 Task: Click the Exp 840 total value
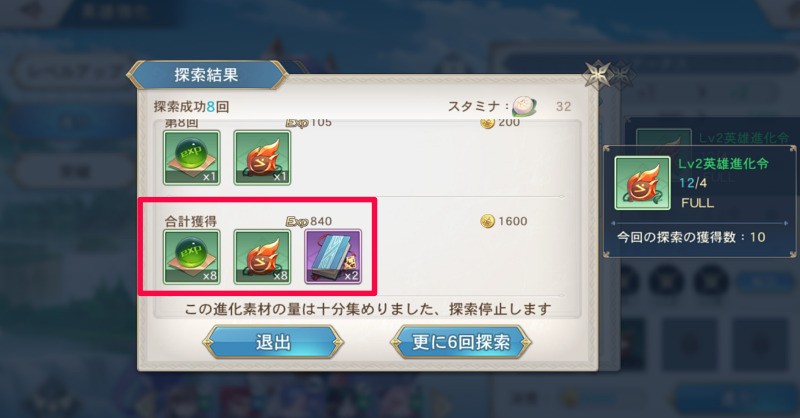coord(309,221)
